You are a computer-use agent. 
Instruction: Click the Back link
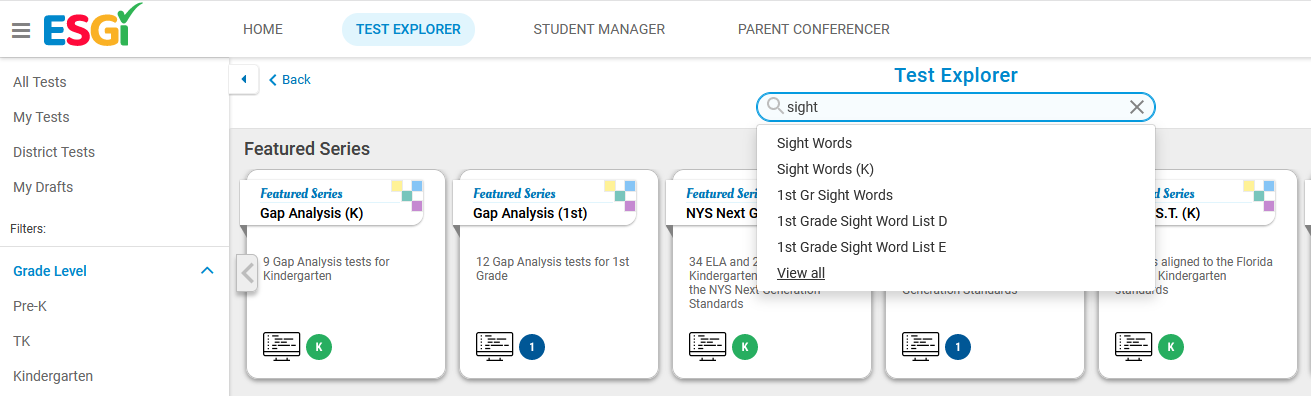[x=290, y=80]
